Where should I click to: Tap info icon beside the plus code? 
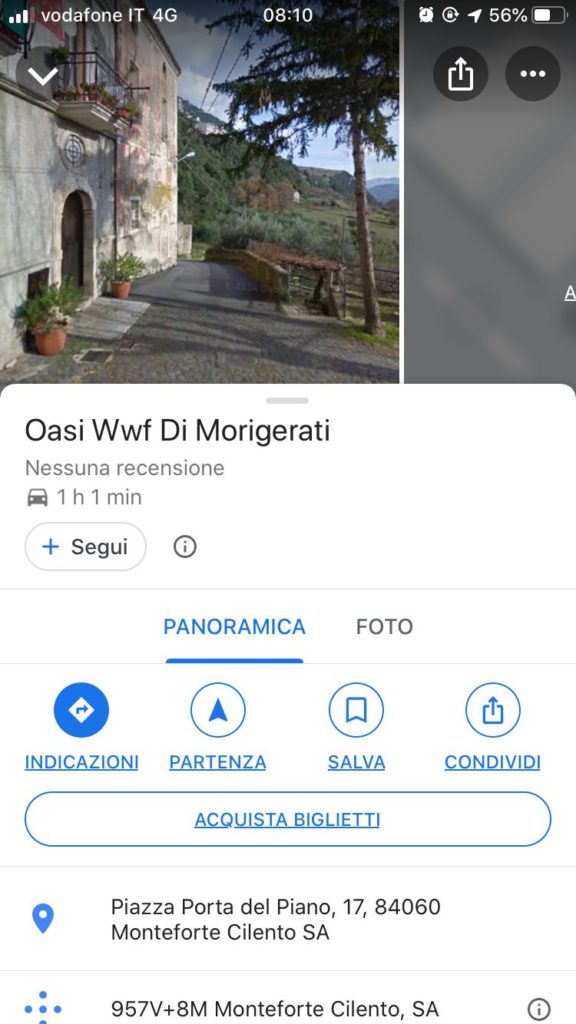point(538,1009)
